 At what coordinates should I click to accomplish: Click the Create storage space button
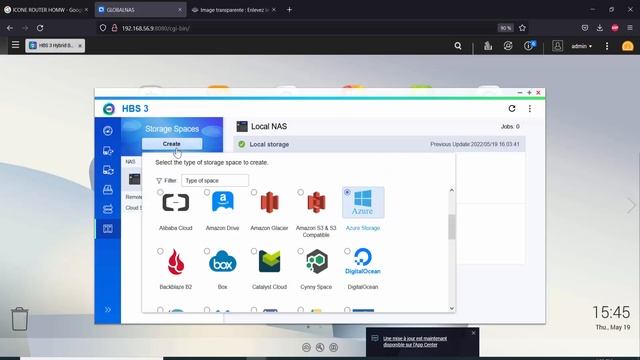(172, 144)
